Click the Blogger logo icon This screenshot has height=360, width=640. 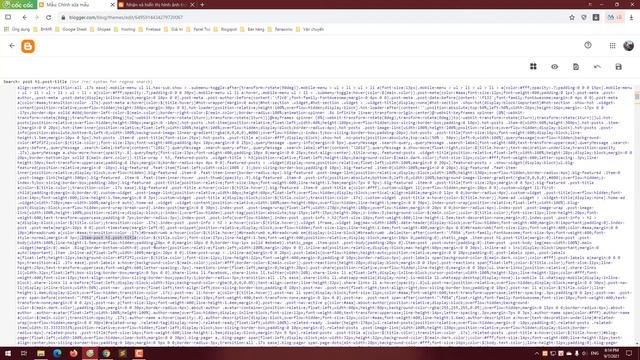28,46
